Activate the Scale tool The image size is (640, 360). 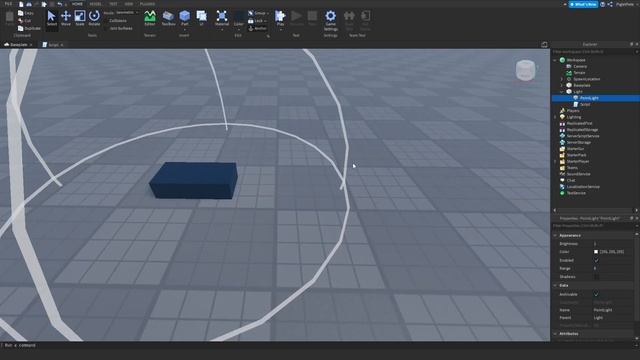click(80, 18)
